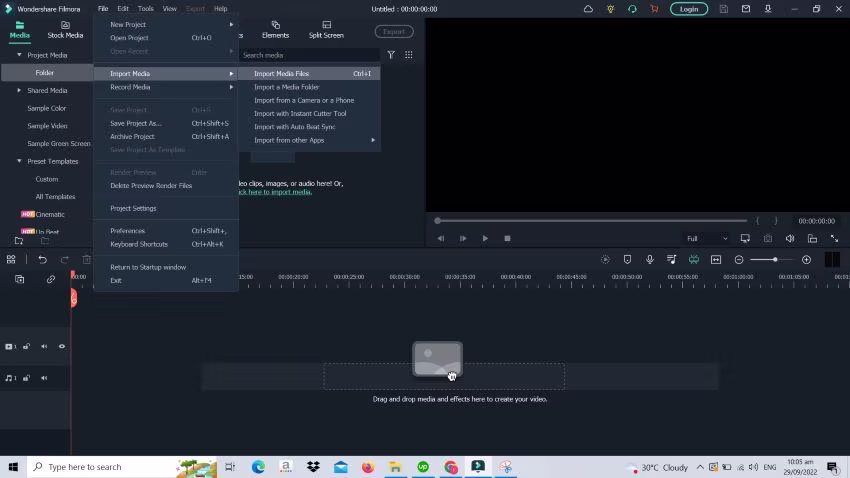Collapse the Preset Templates tree
850x478 pixels.
pos(19,161)
